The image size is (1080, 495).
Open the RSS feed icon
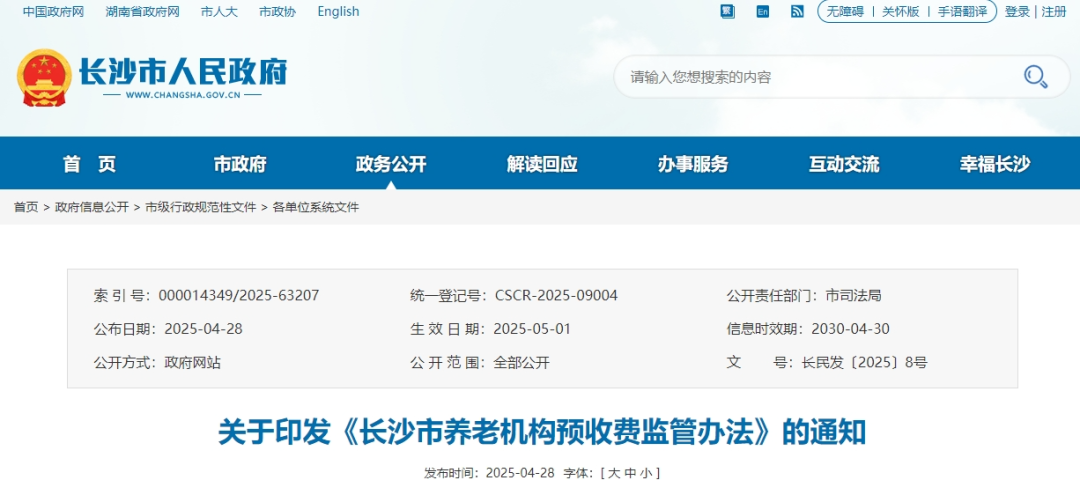click(797, 12)
